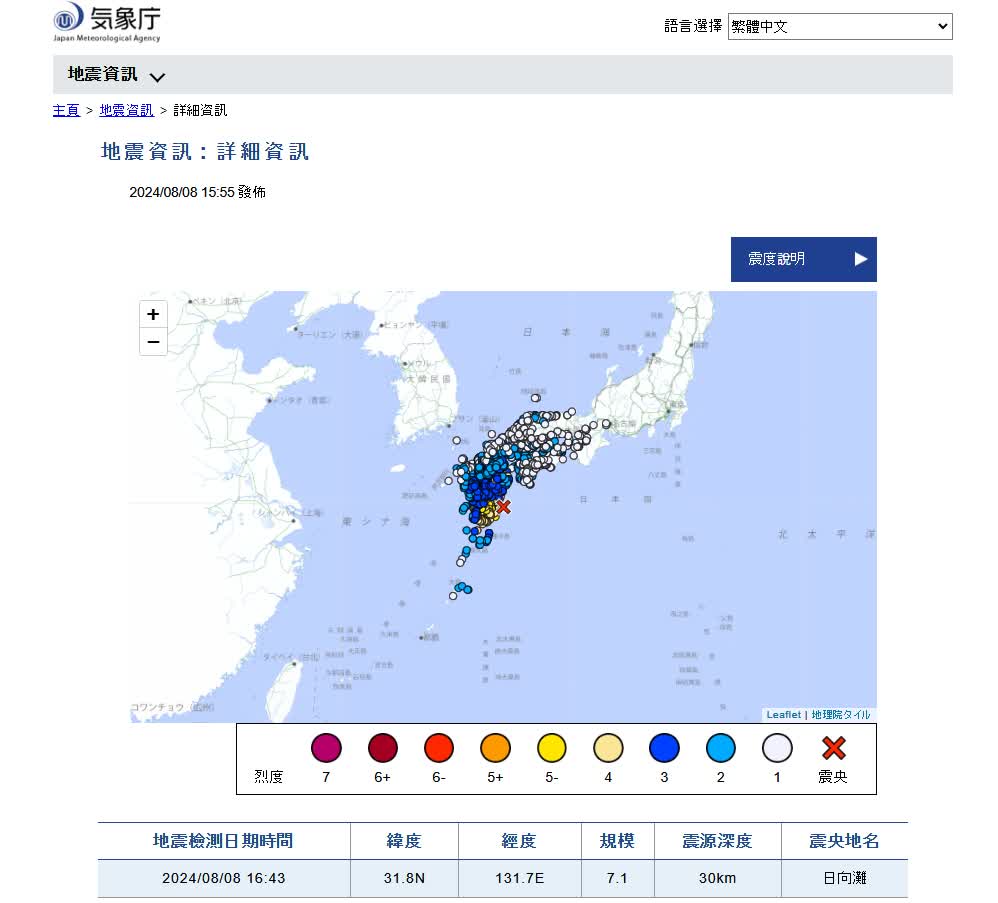The height and width of the screenshot is (903, 998).
Task: Open the 地震資訊 breadcrumb link
Action: click(126, 110)
